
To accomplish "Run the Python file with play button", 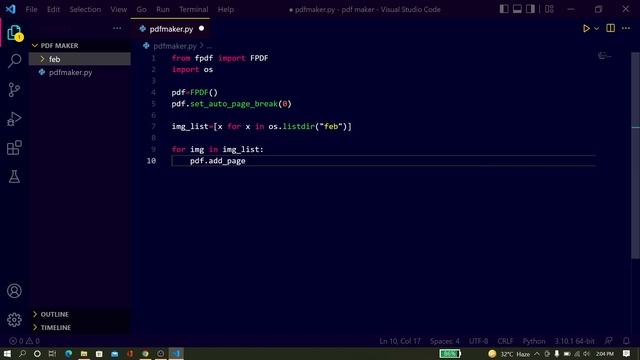I will (586, 29).
